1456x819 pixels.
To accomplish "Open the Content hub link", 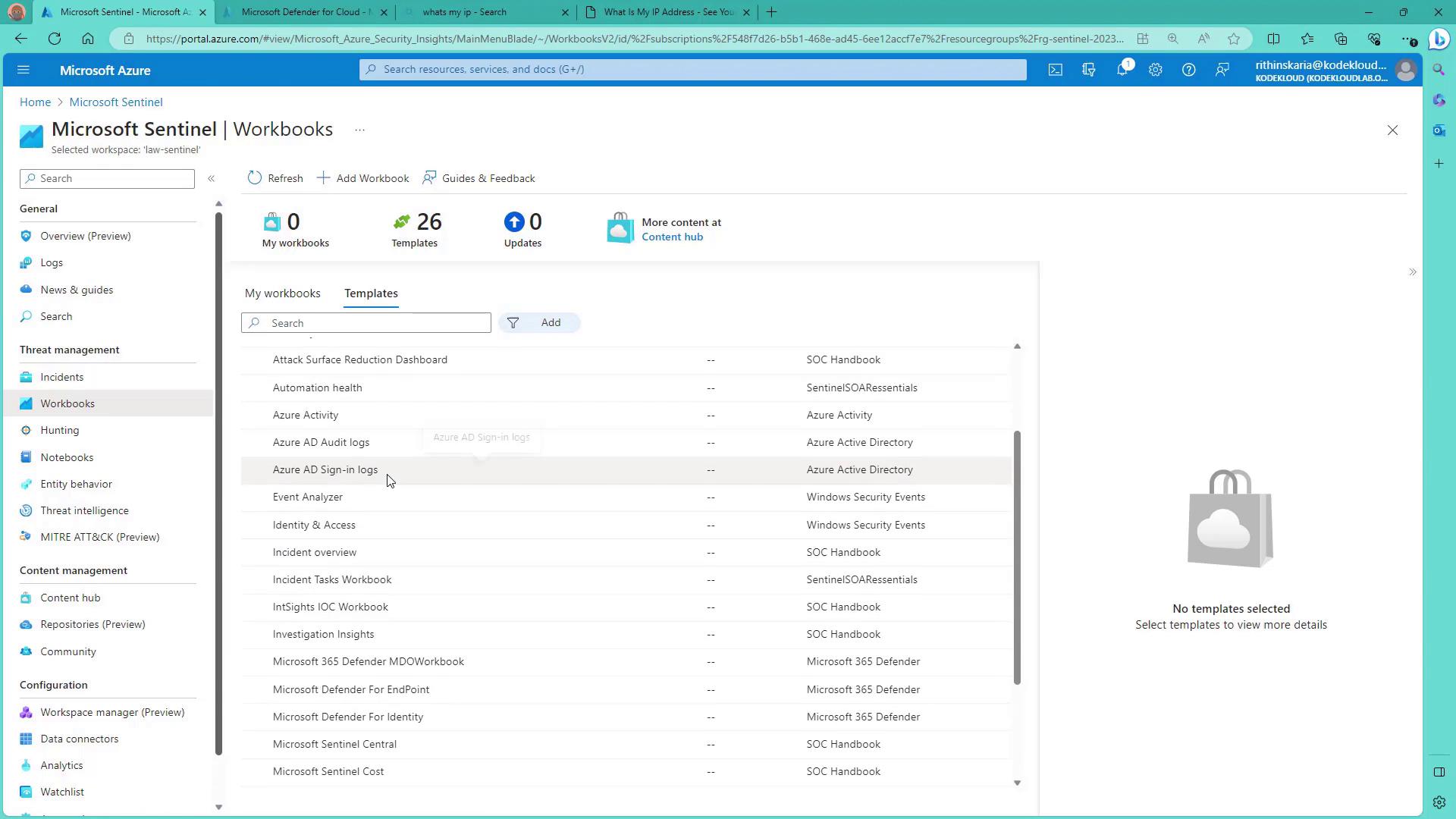I will 672,237.
